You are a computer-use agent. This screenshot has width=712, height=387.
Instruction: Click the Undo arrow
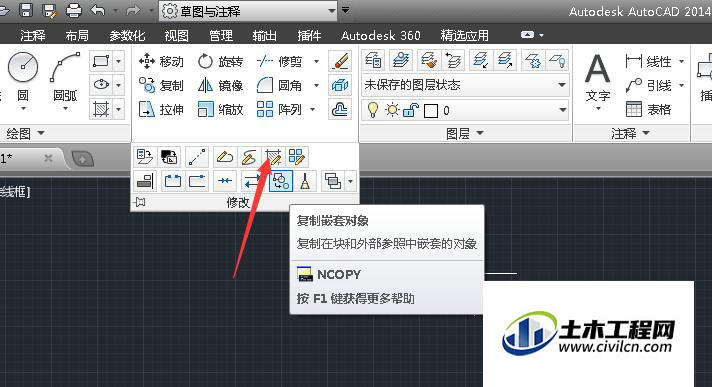coord(98,10)
